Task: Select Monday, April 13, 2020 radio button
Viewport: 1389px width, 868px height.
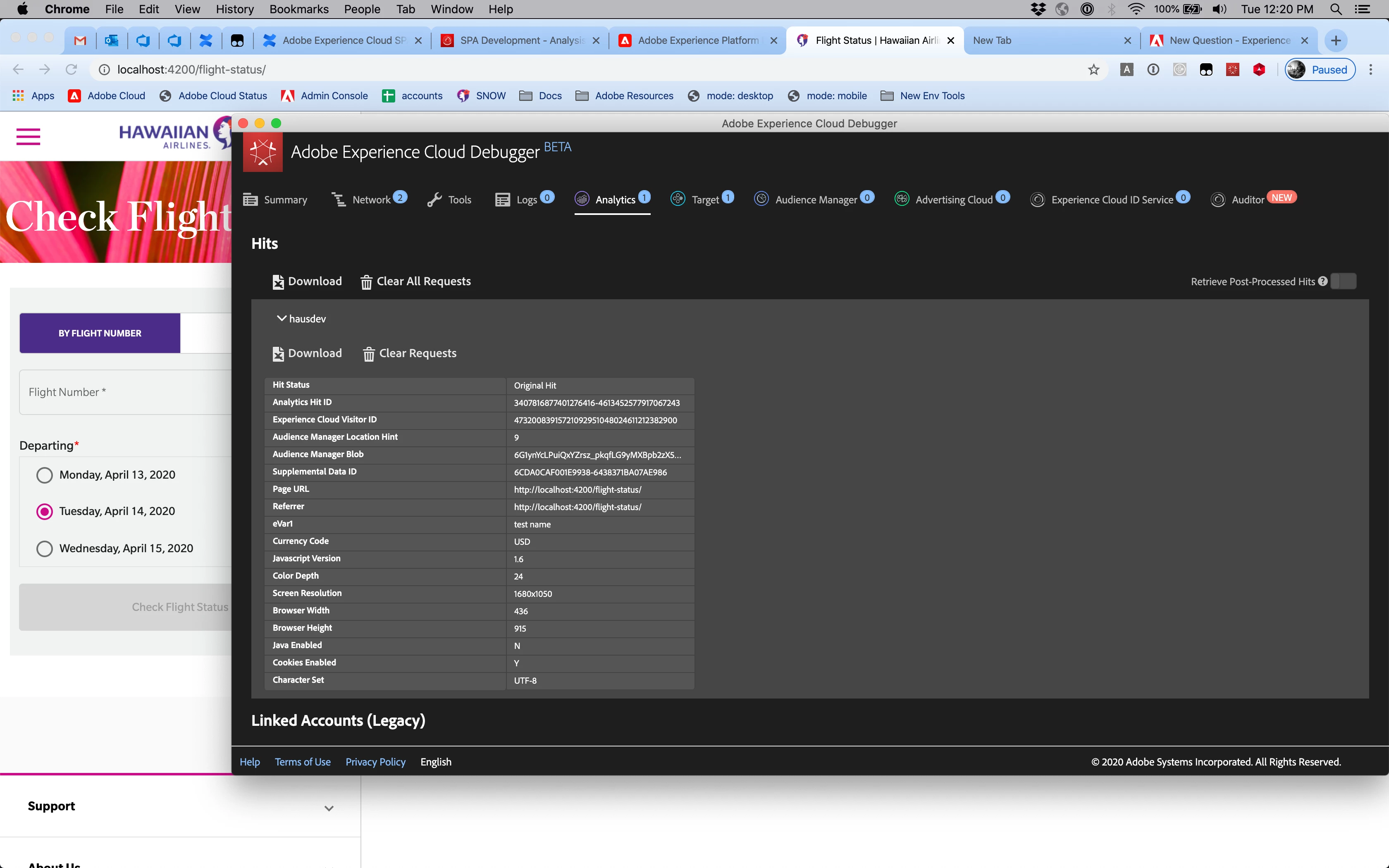Action: point(45,475)
